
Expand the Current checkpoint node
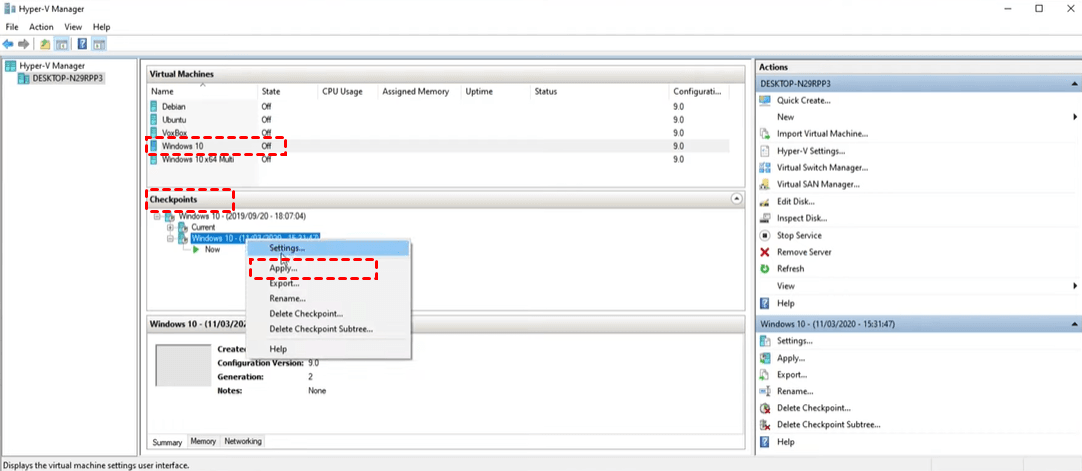(170, 227)
